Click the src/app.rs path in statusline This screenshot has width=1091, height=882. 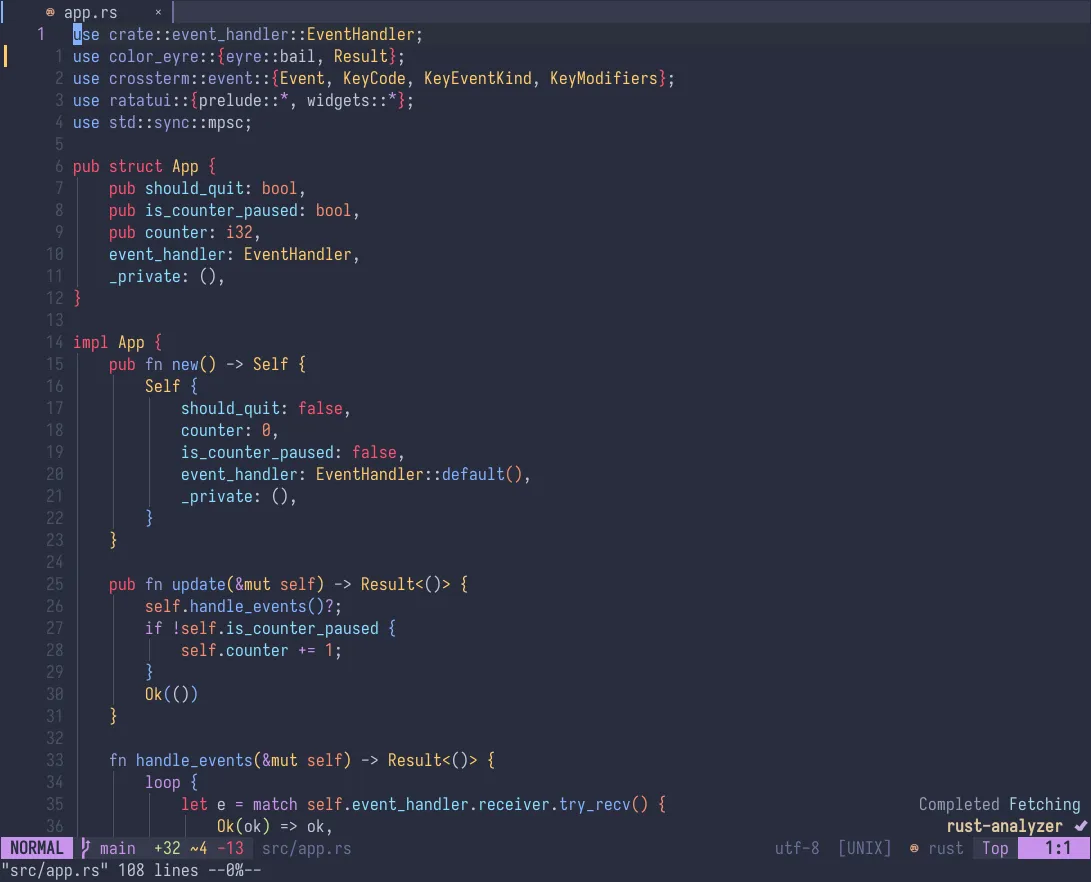[306, 848]
